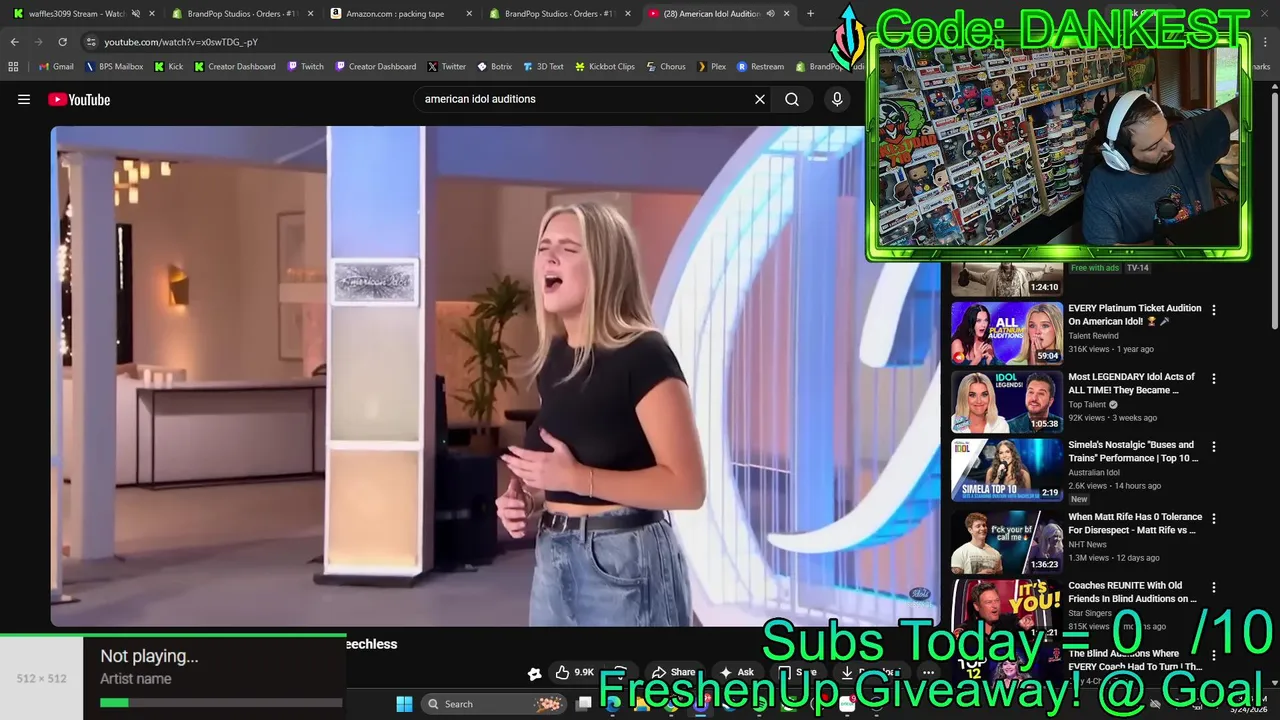Image resolution: width=1280 pixels, height=720 pixels.
Task: Clear the YouTube search box text
Action: coord(760,99)
